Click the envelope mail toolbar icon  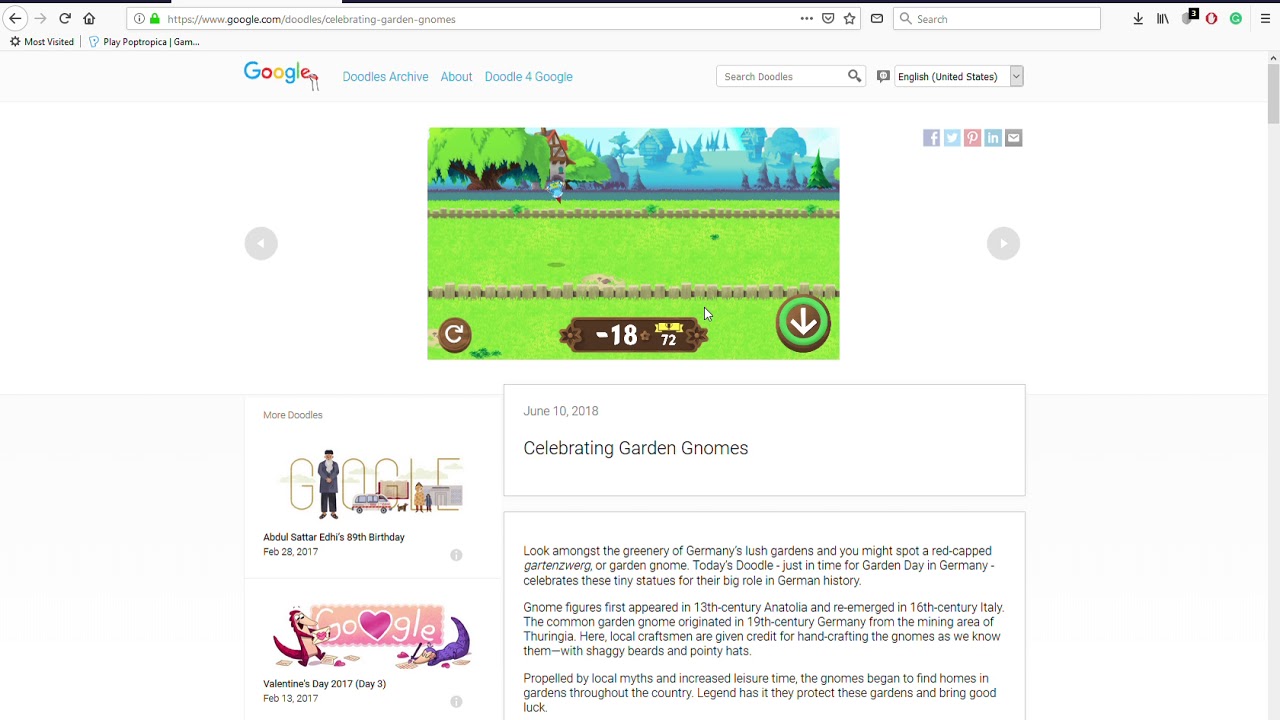[x=877, y=19]
